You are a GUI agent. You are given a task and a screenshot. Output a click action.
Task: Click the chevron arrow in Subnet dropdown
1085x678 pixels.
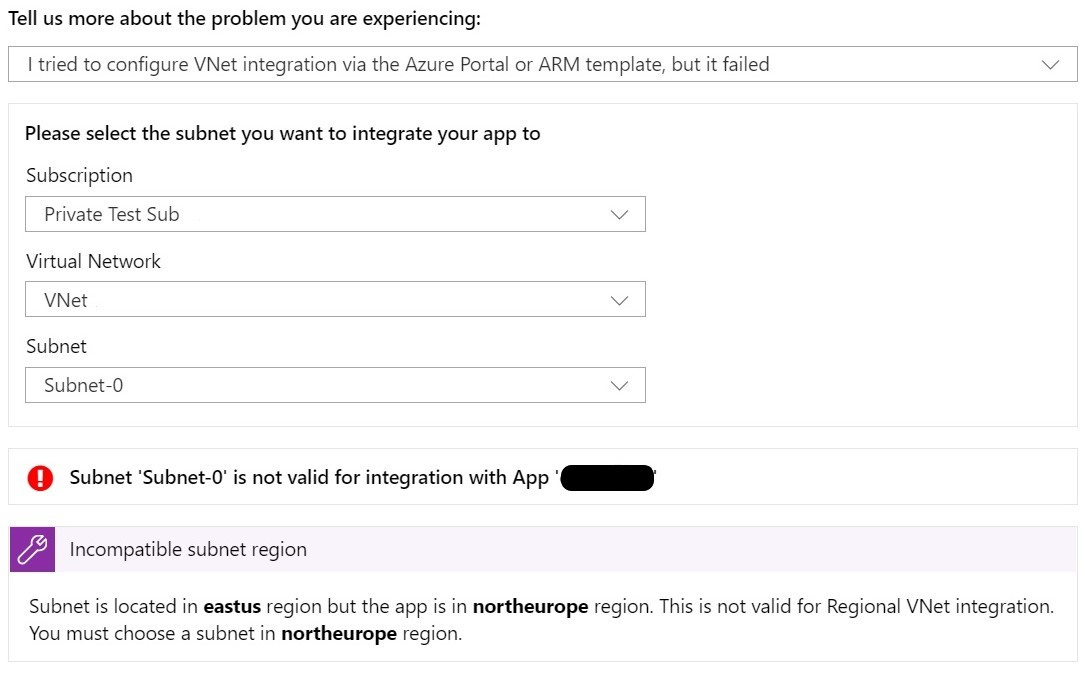[x=619, y=385]
